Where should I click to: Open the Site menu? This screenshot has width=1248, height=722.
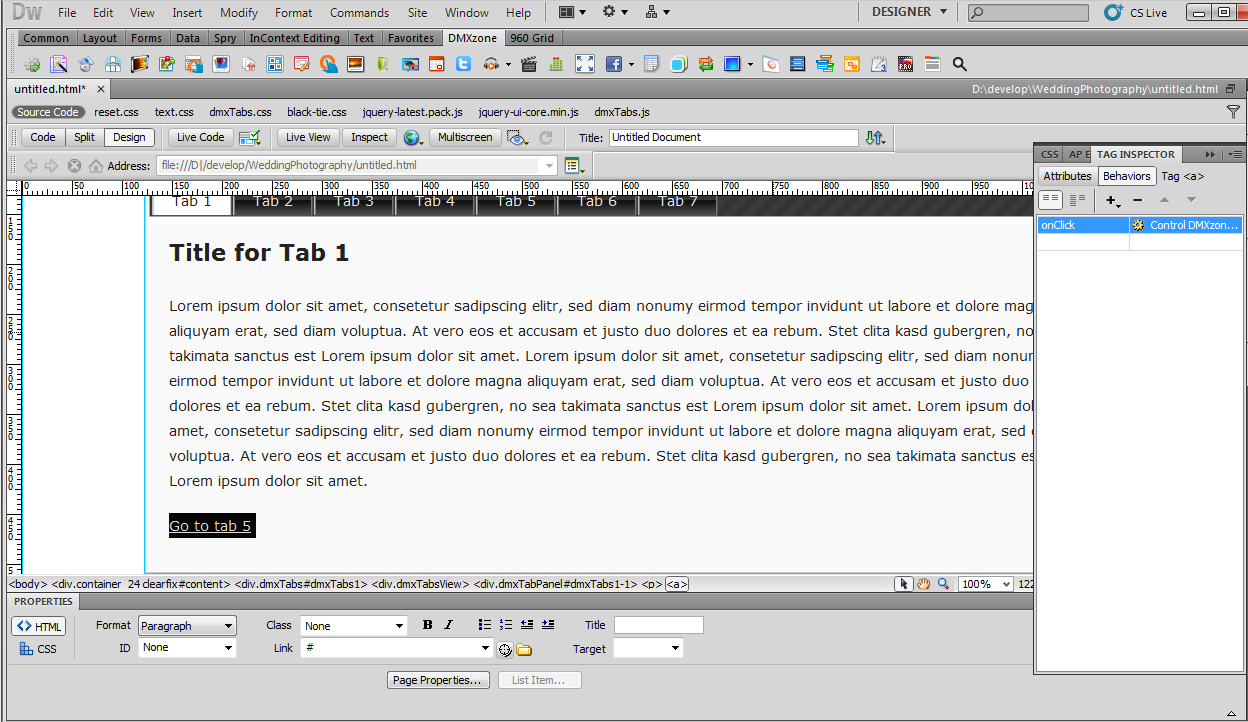[x=418, y=13]
